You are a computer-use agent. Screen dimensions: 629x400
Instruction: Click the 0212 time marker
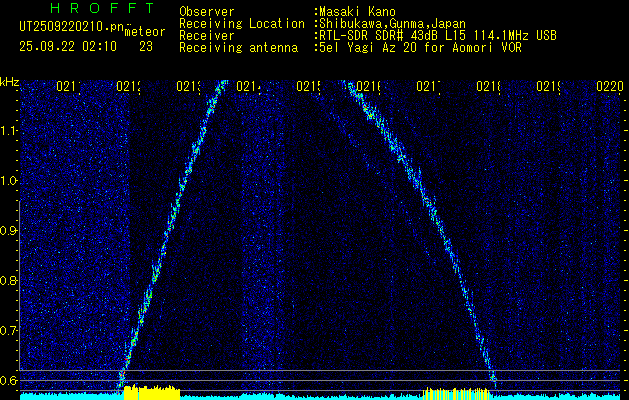(128, 86)
